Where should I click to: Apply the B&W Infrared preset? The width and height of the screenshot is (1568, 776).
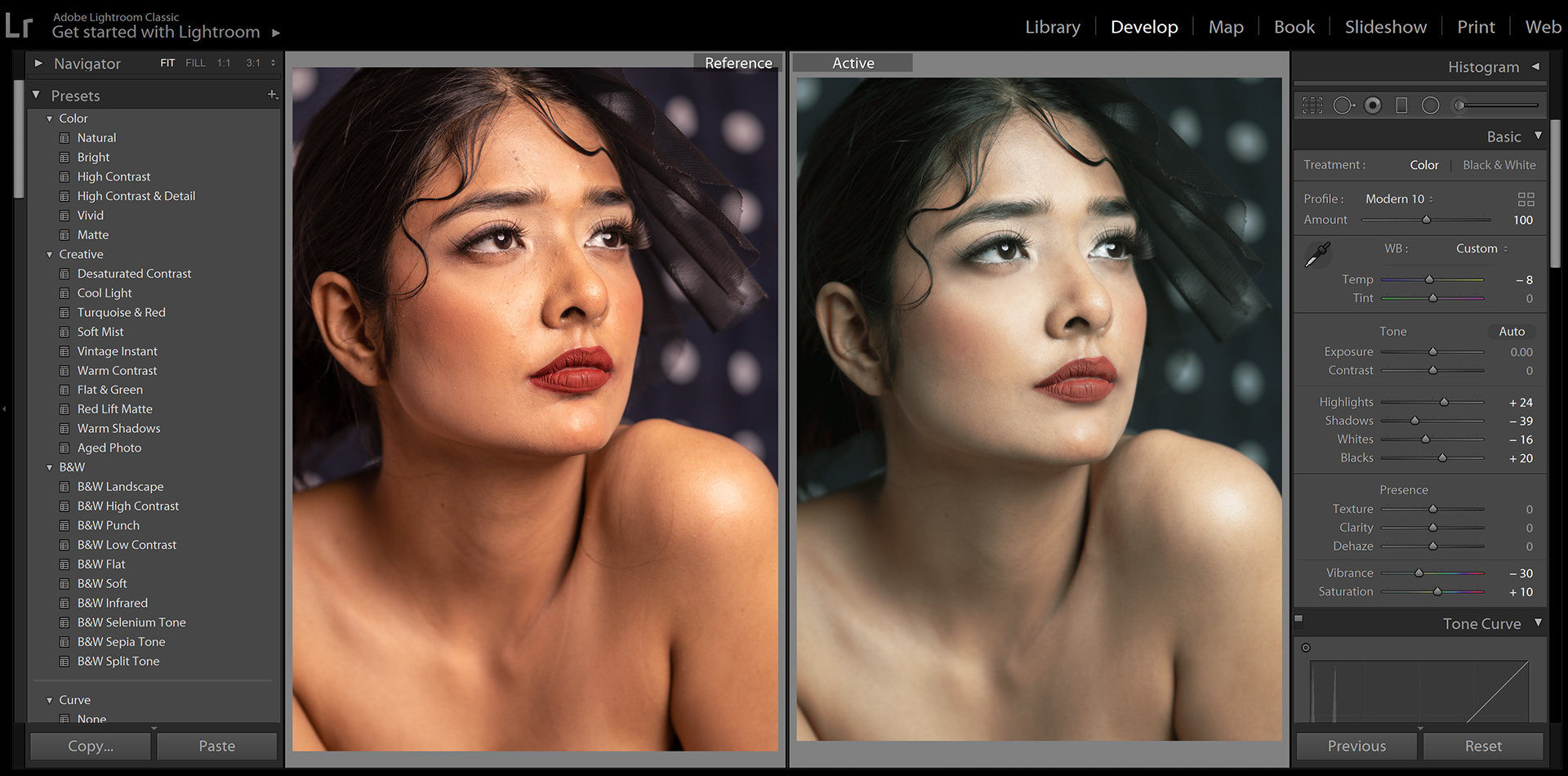(x=113, y=603)
